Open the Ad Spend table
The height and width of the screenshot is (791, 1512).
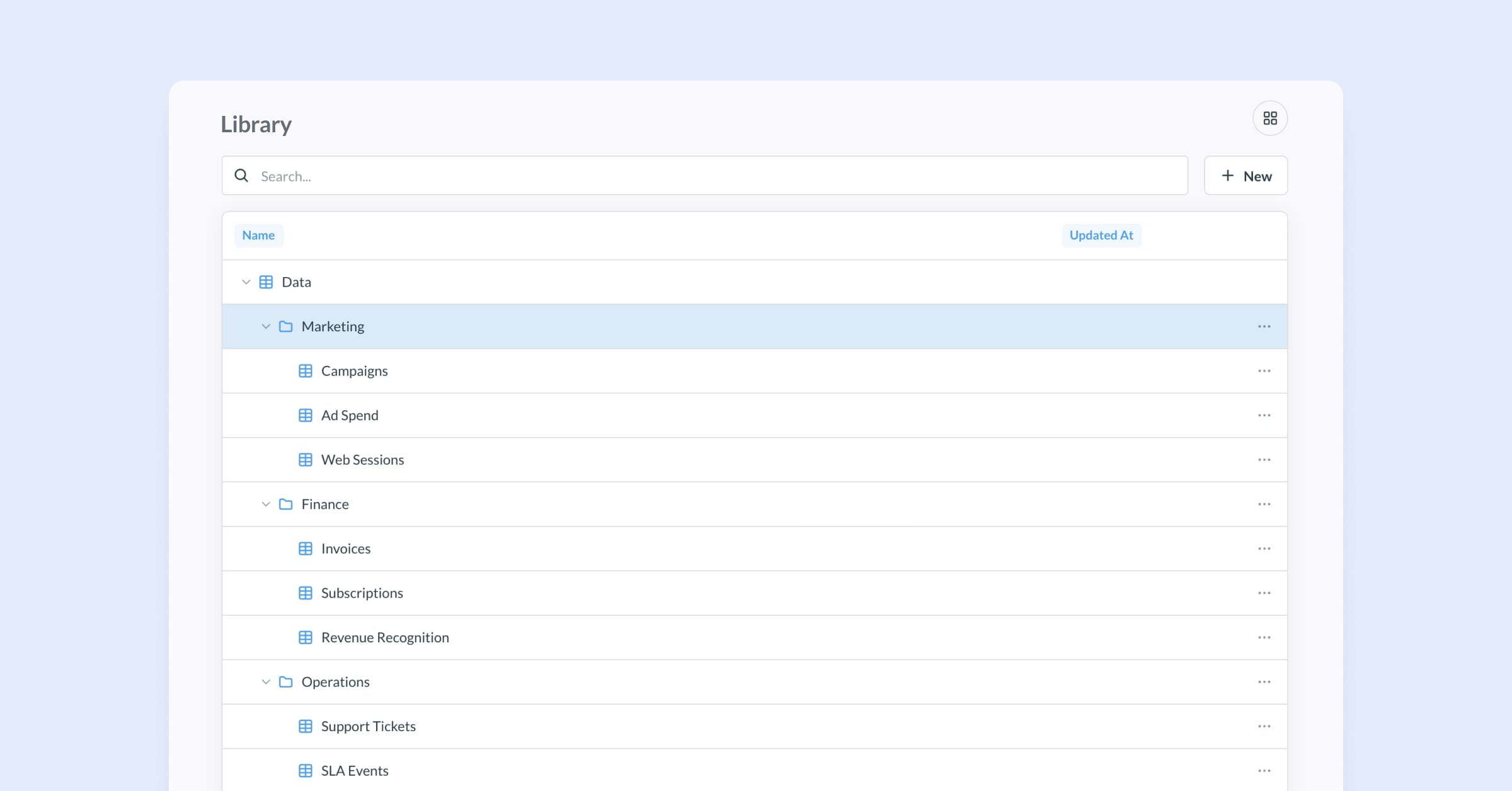pos(350,416)
